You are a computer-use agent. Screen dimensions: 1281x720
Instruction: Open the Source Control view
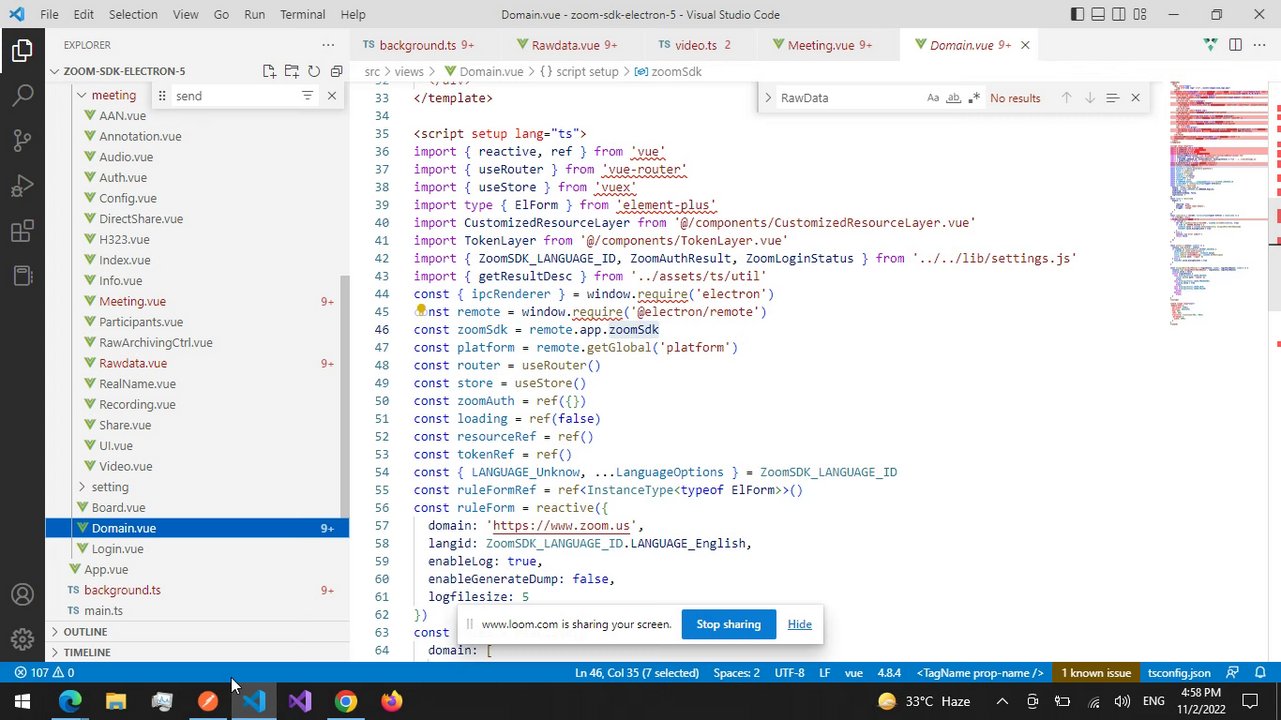(x=22, y=141)
